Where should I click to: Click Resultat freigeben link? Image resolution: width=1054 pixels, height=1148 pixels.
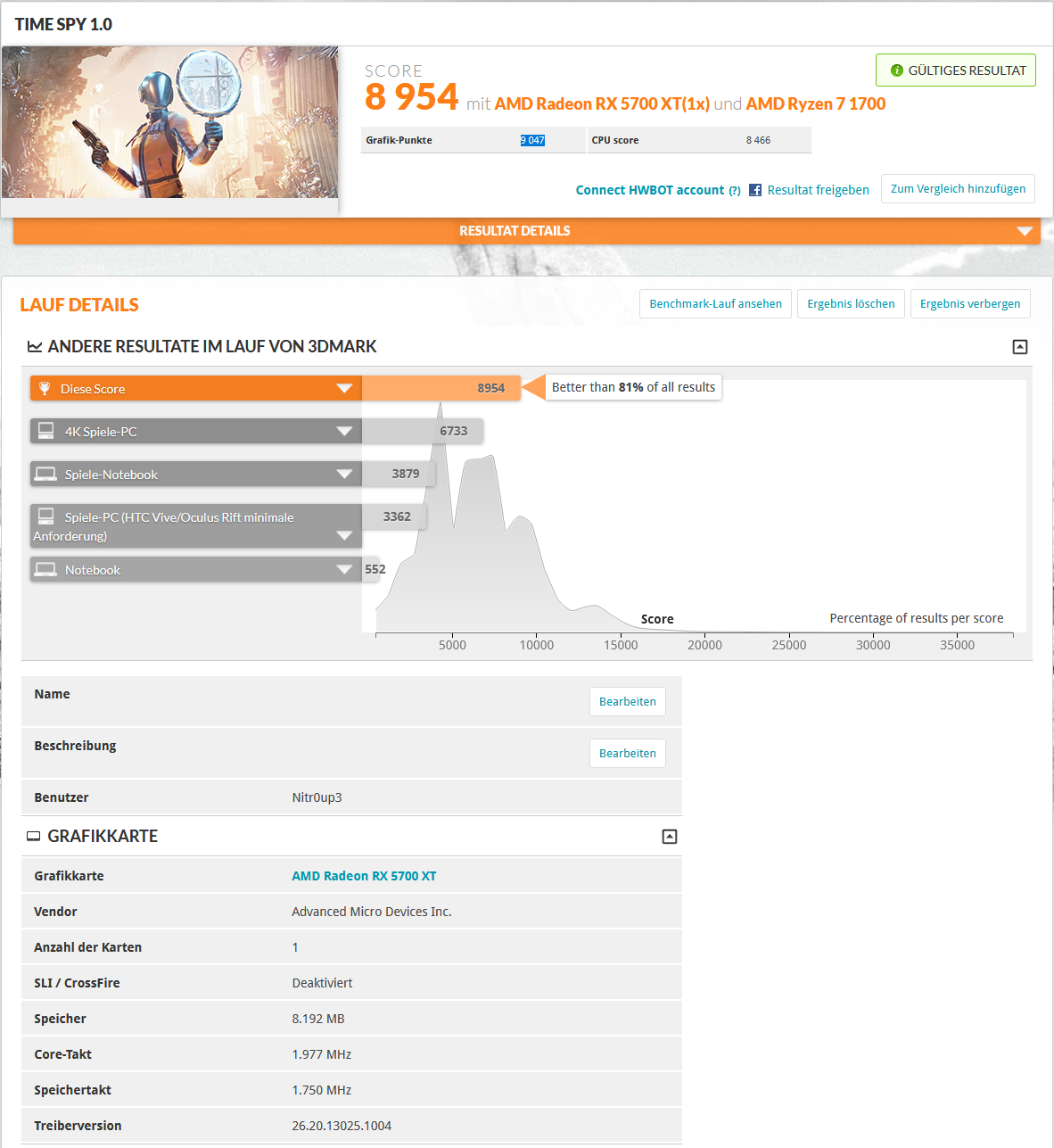(818, 190)
